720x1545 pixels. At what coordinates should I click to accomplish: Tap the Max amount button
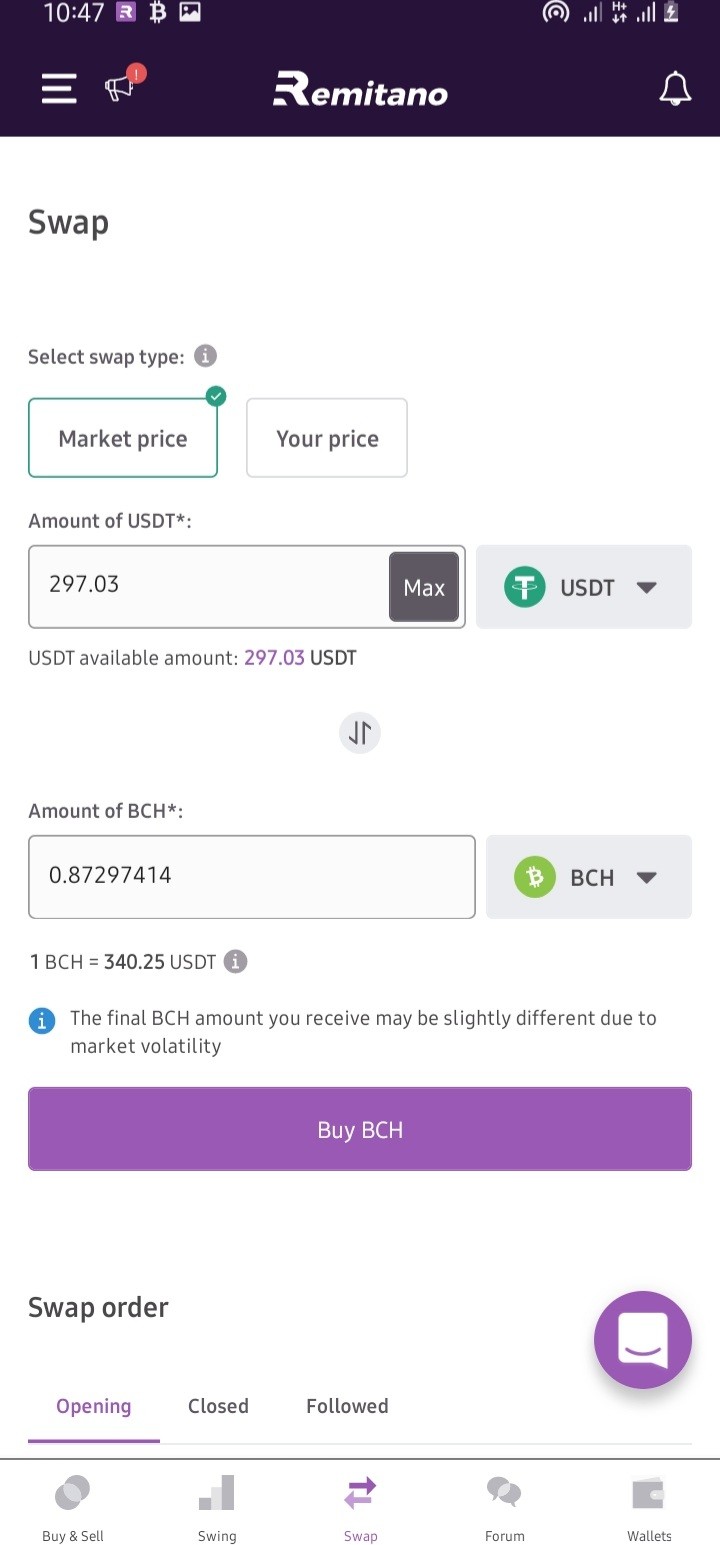(424, 587)
